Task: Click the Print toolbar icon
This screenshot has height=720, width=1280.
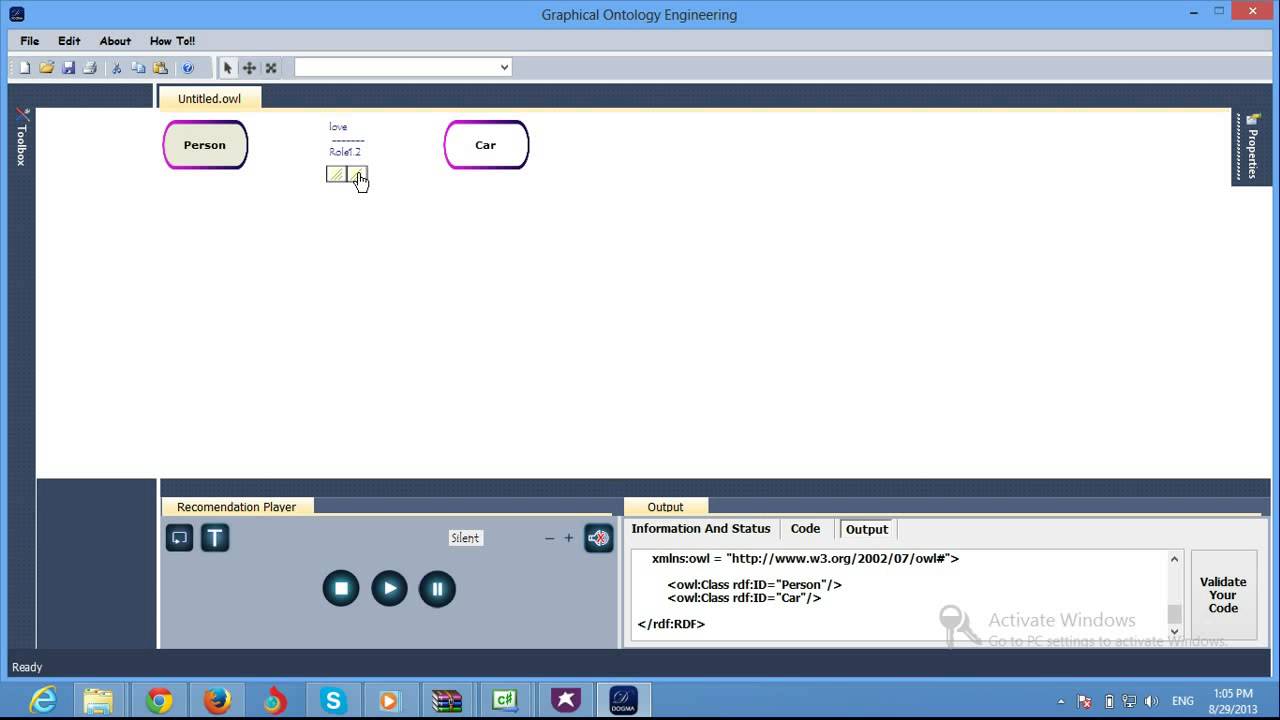Action: 89,68
